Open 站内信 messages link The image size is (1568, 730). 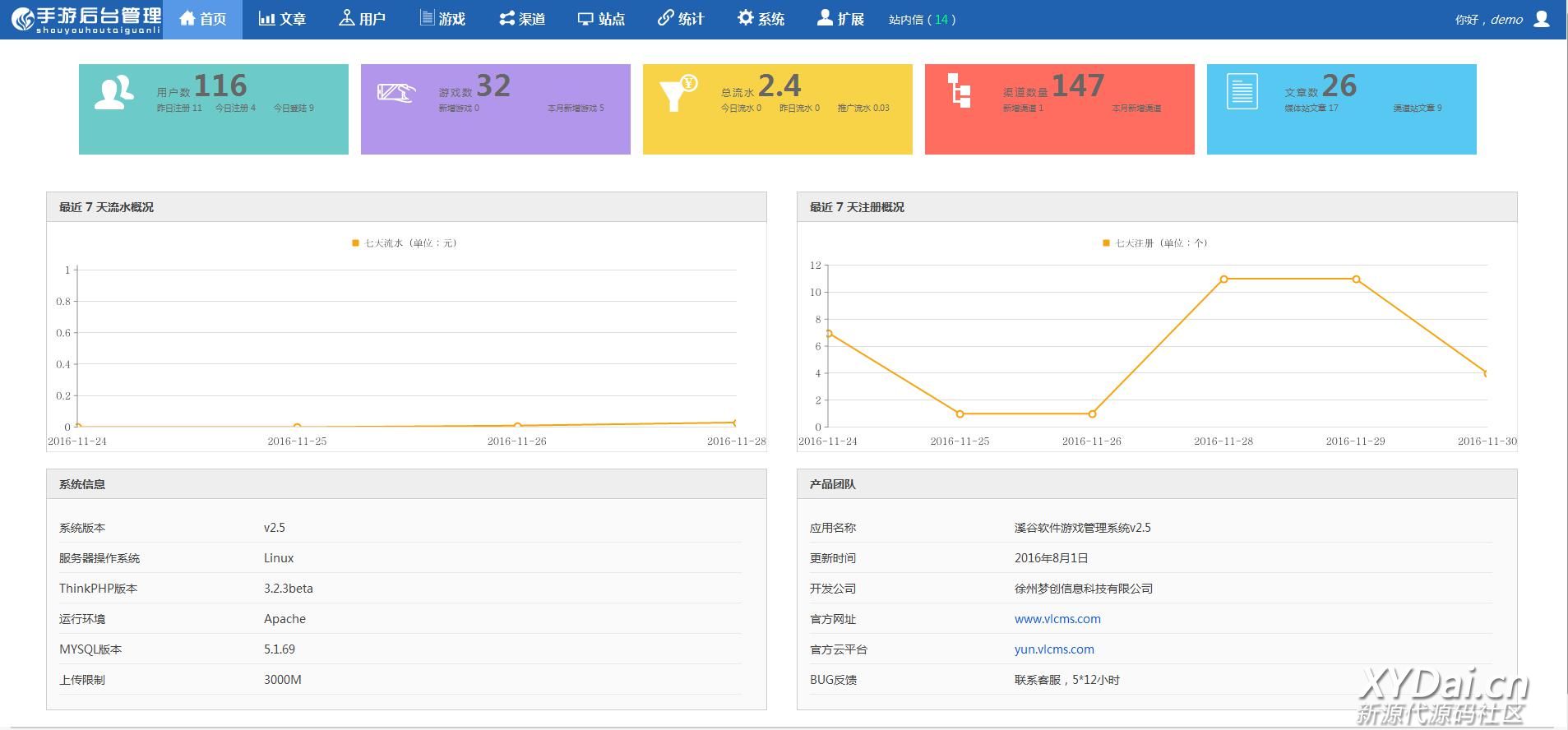point(922,20)
